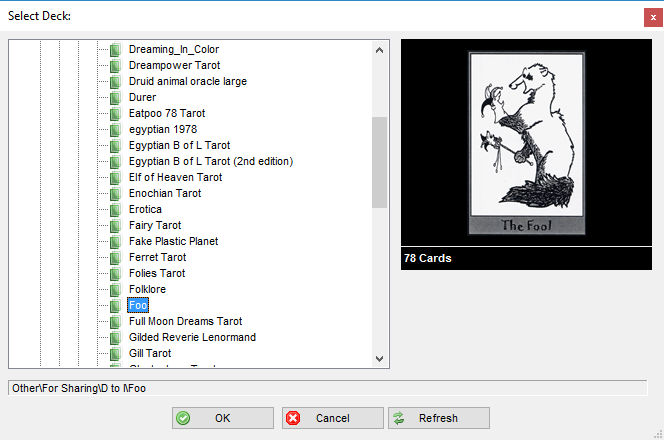Choose Egyptian B of L Tarot (2nd edition)
Image resolution: width=664 pixels, height=440 pixels.
210,162
